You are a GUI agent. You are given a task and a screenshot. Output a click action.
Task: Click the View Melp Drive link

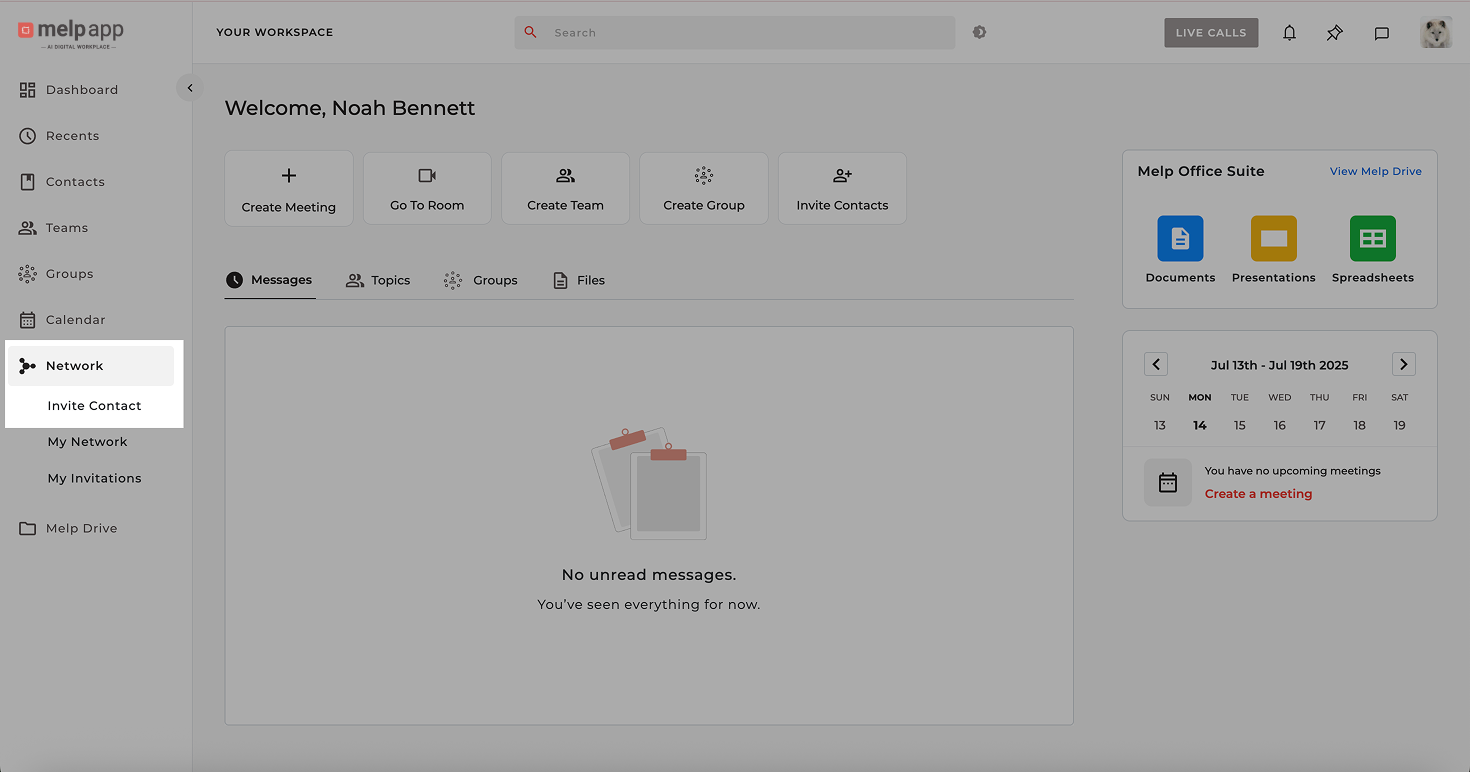(x=1375, y=172)
